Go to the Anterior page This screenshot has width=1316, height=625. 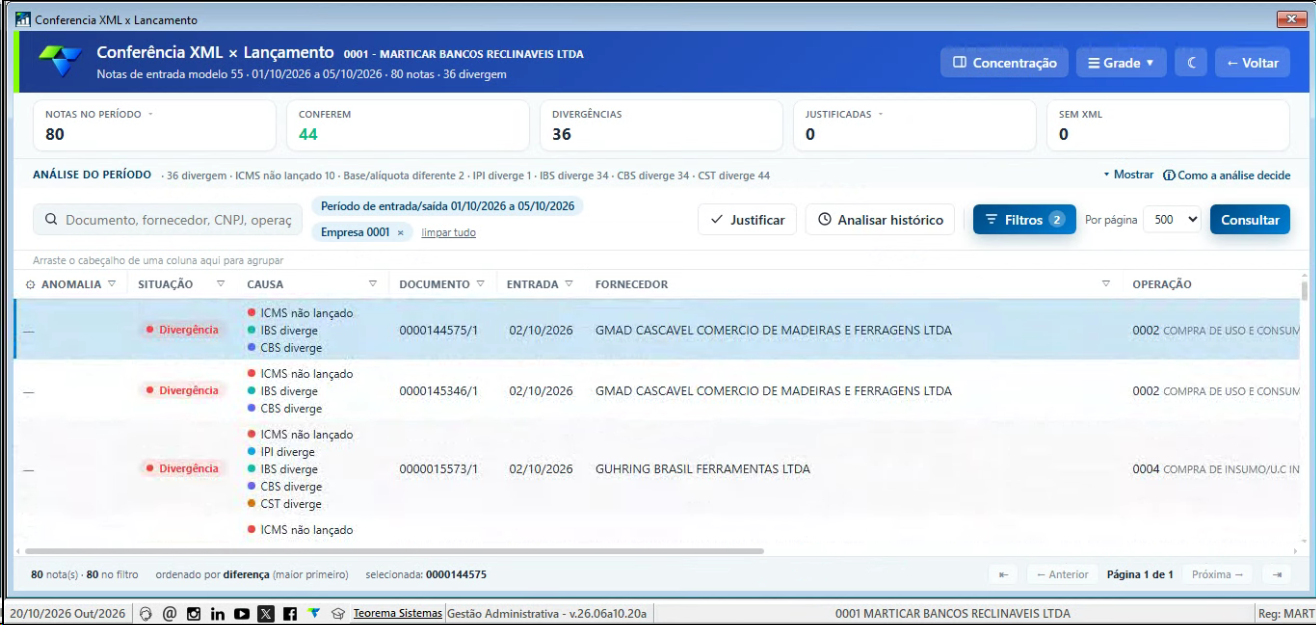coord(1061,574)
